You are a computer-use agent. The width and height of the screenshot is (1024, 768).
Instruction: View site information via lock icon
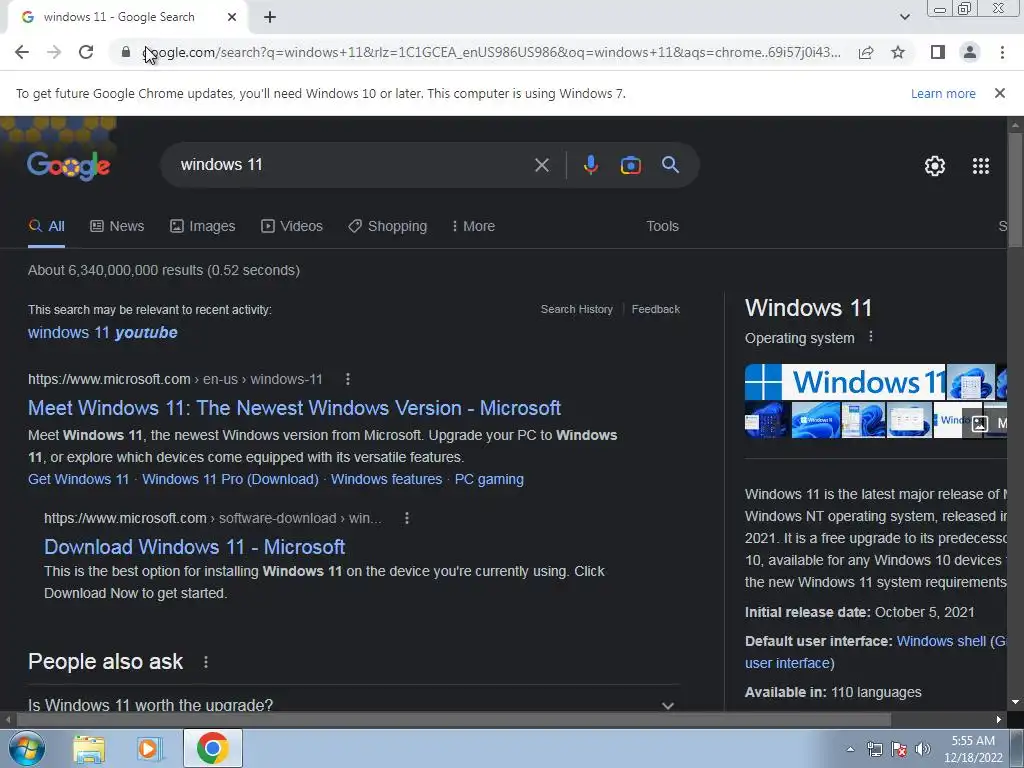tap(126, 52)
